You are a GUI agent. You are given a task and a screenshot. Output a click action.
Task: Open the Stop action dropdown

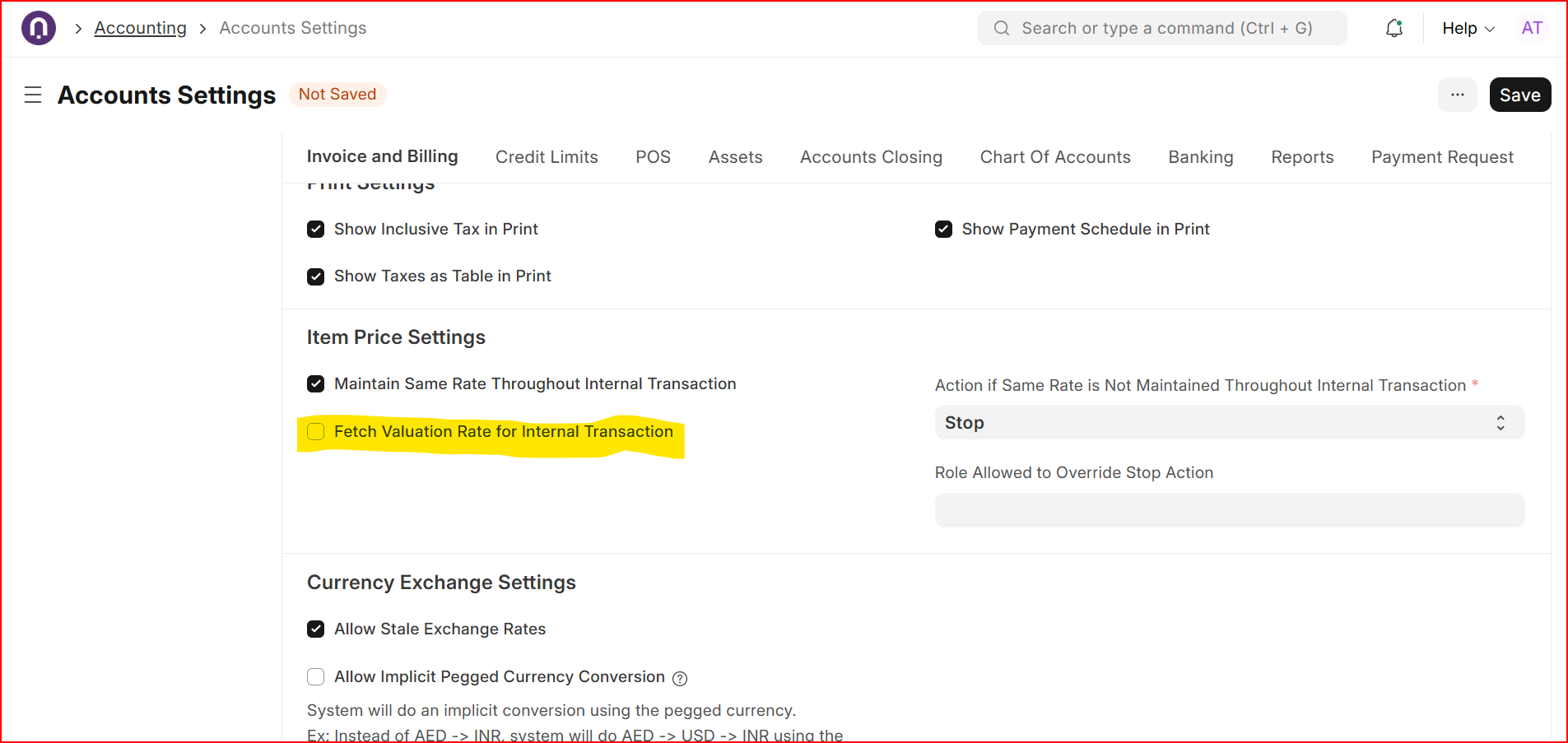click(x=1229, y=423)
